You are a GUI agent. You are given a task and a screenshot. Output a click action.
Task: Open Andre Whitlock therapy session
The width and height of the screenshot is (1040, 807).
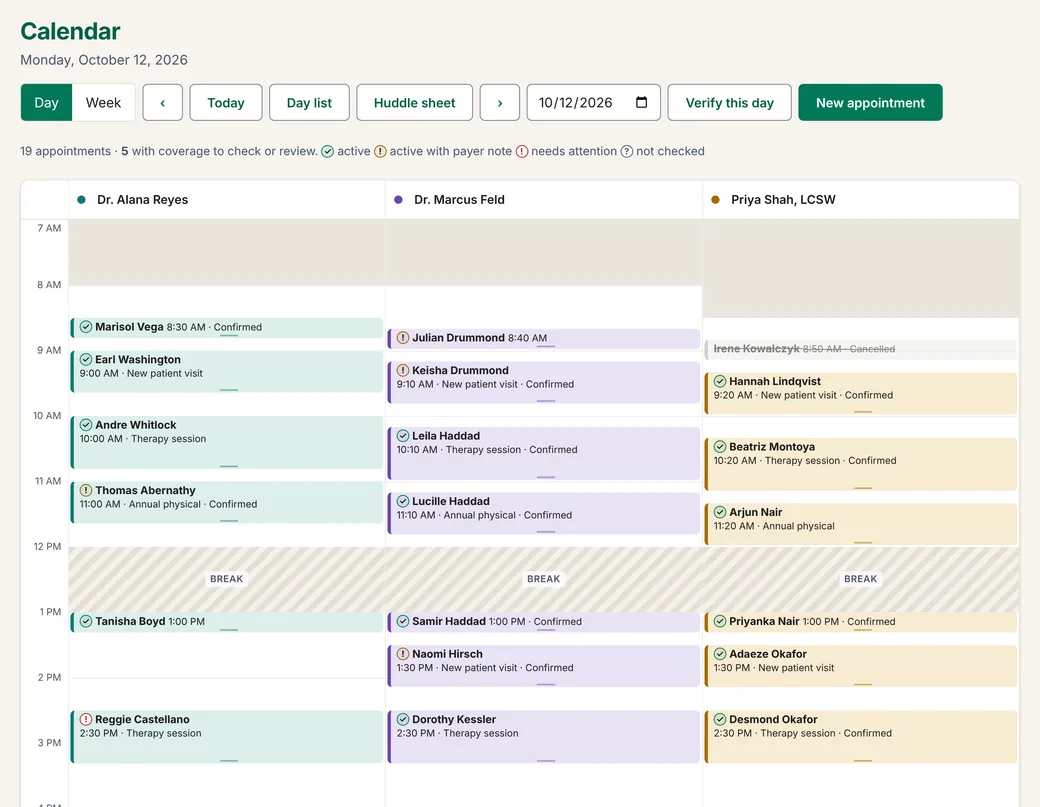[227, 442]
